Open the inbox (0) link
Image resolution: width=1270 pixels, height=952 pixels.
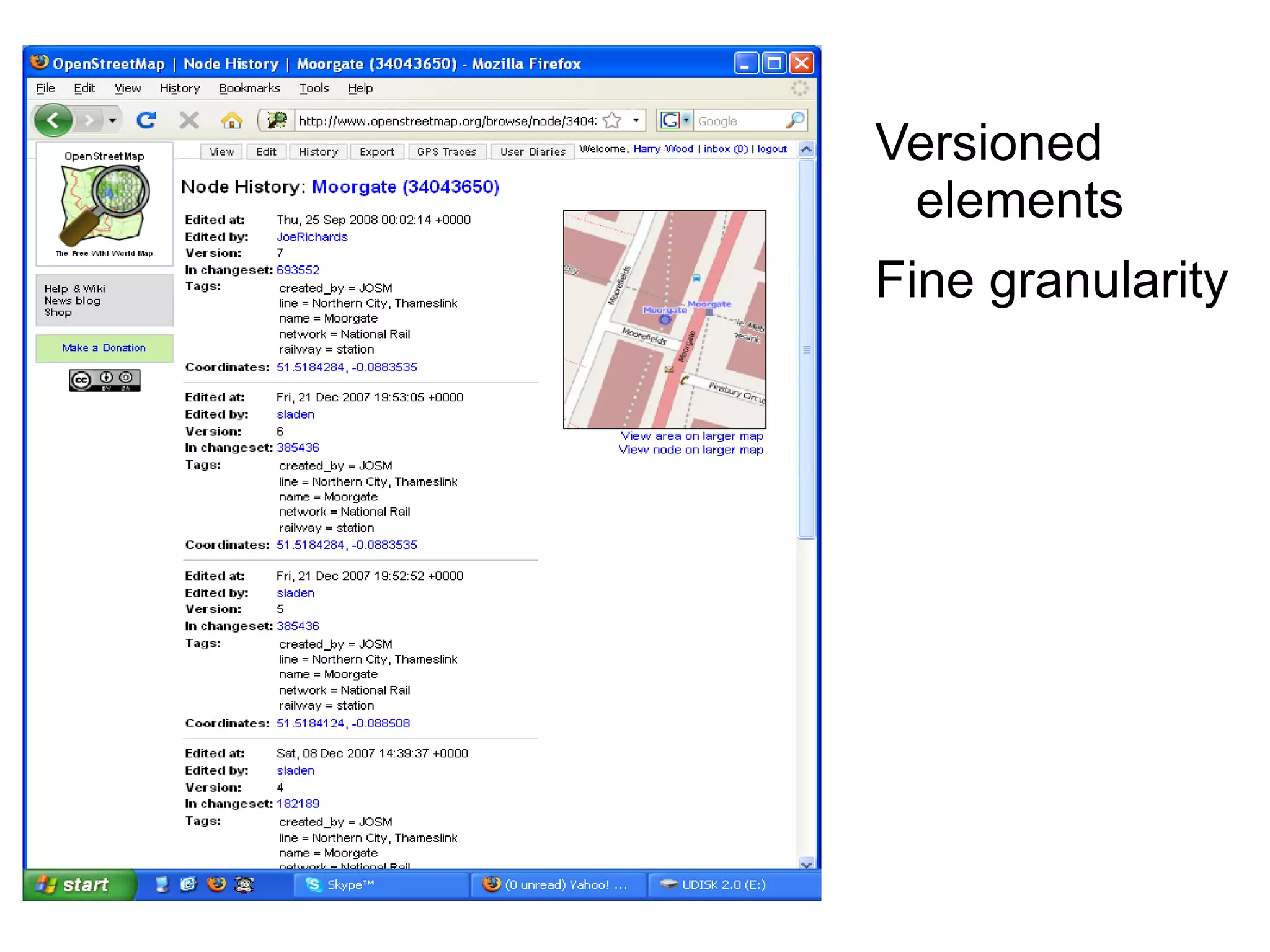tap(726, 149)
